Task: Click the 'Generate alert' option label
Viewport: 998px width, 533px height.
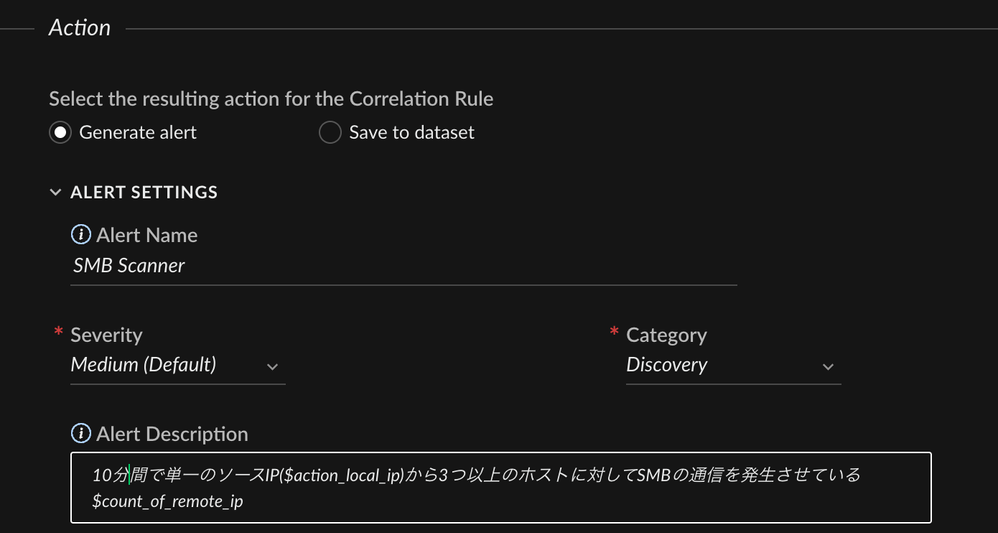Action: [138, 132]
